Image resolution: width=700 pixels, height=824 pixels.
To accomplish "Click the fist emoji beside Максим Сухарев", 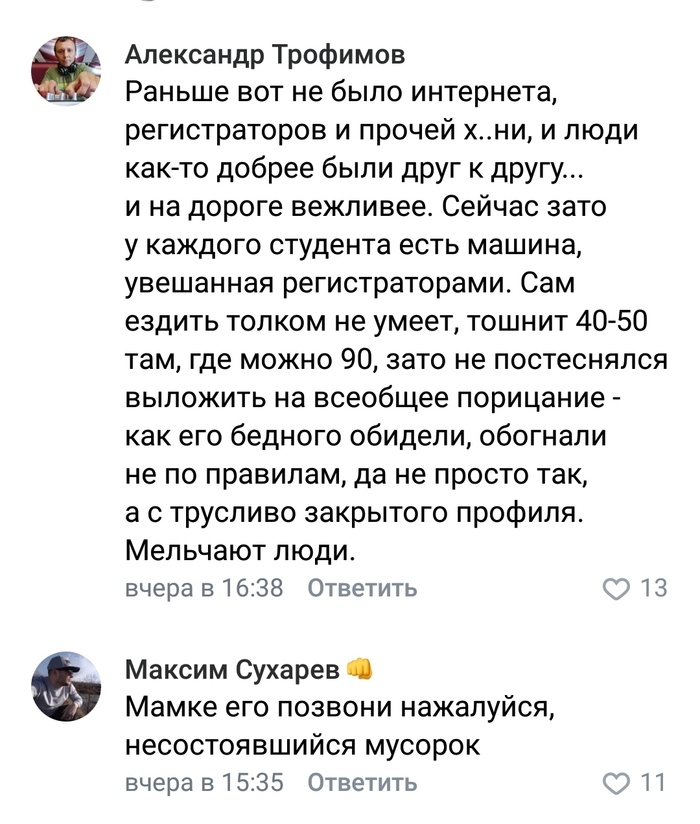I will pyautogui.click(x=360, y=669).
